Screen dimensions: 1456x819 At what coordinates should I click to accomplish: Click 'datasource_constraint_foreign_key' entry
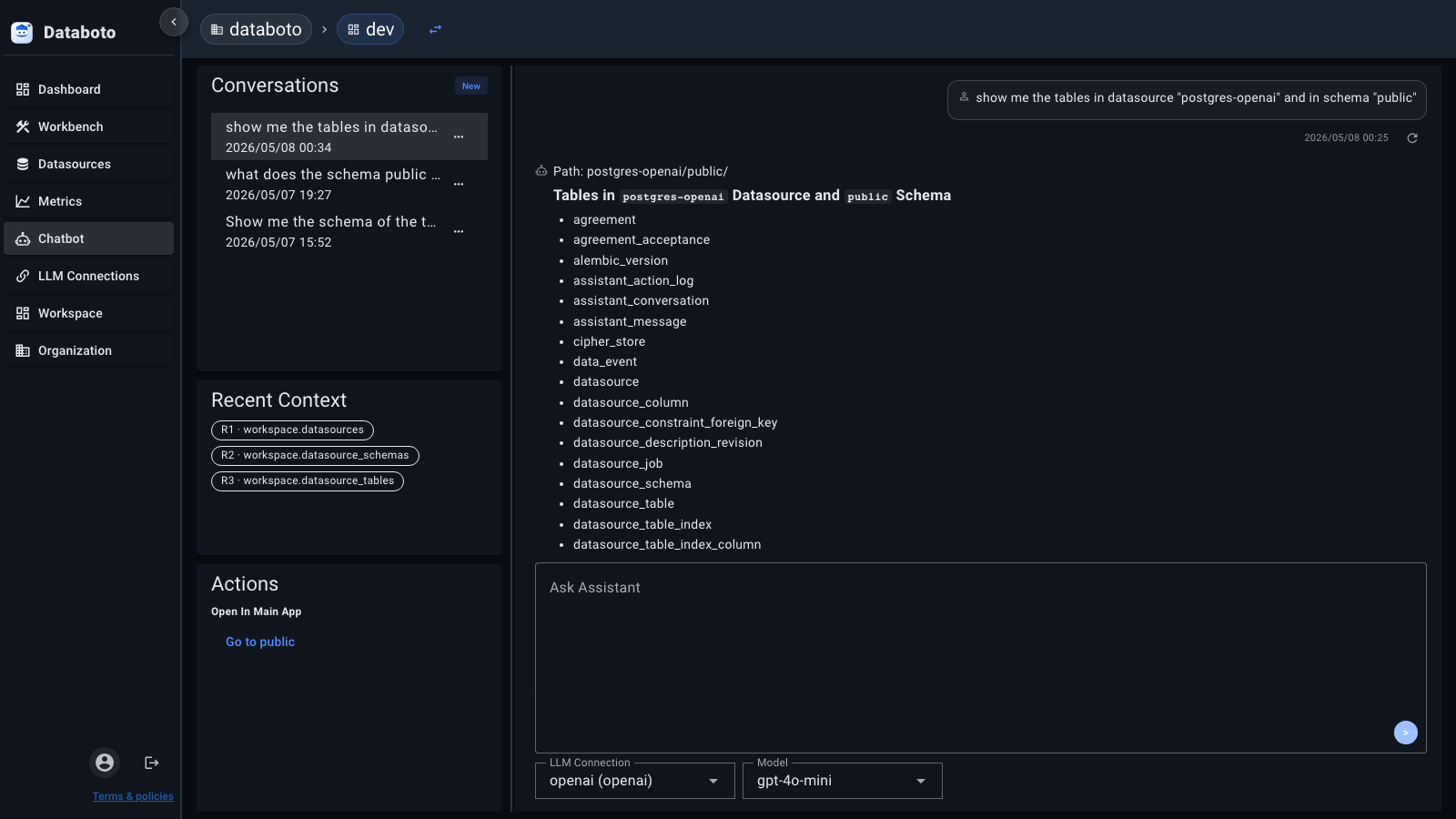point(675,422)
